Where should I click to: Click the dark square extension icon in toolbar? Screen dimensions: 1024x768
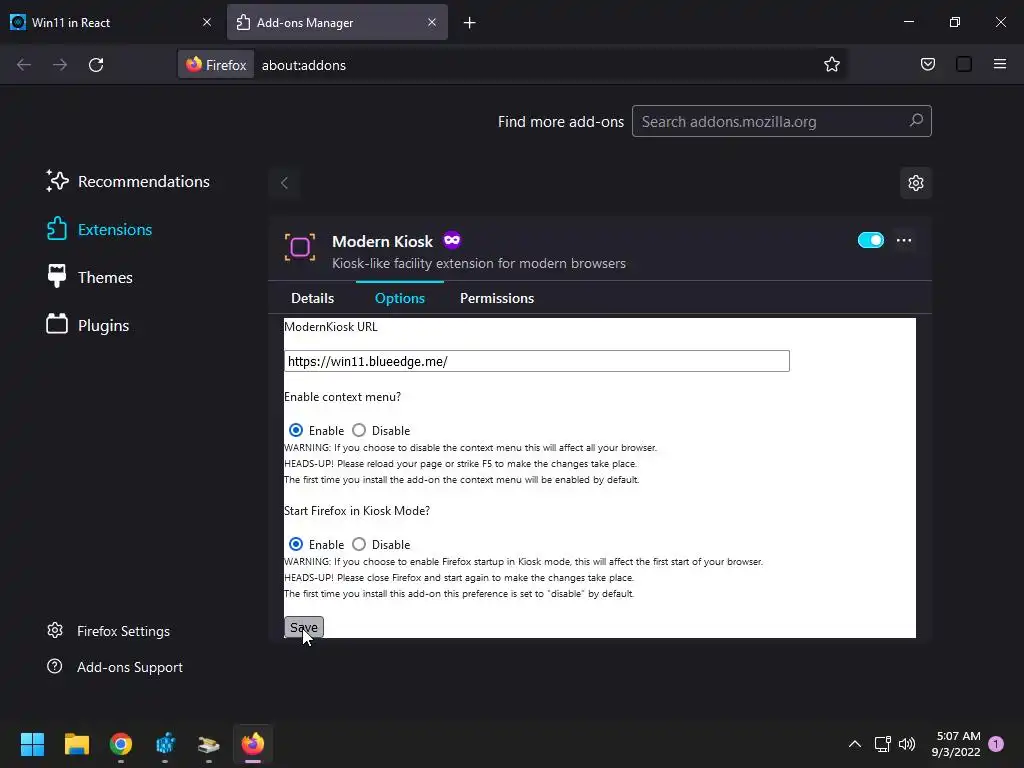(963, 65)
